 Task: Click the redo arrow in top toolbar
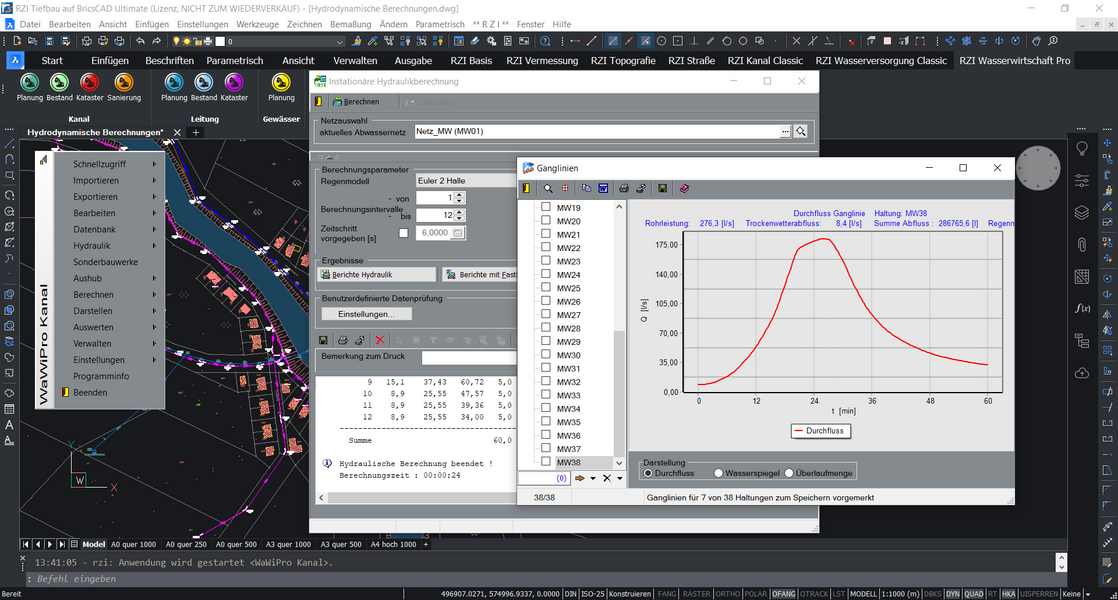click(156, 41)
